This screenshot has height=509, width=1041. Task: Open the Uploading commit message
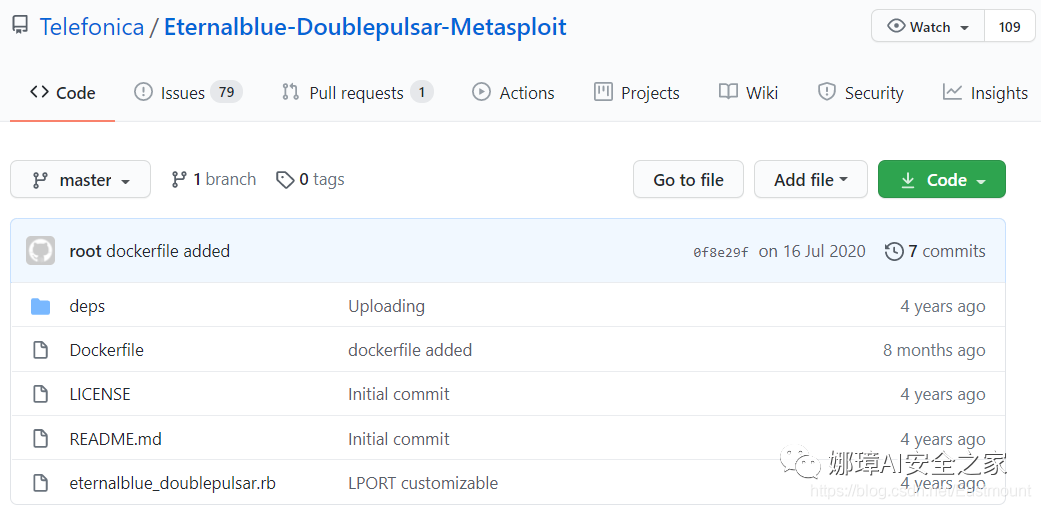tap(386, 306)
